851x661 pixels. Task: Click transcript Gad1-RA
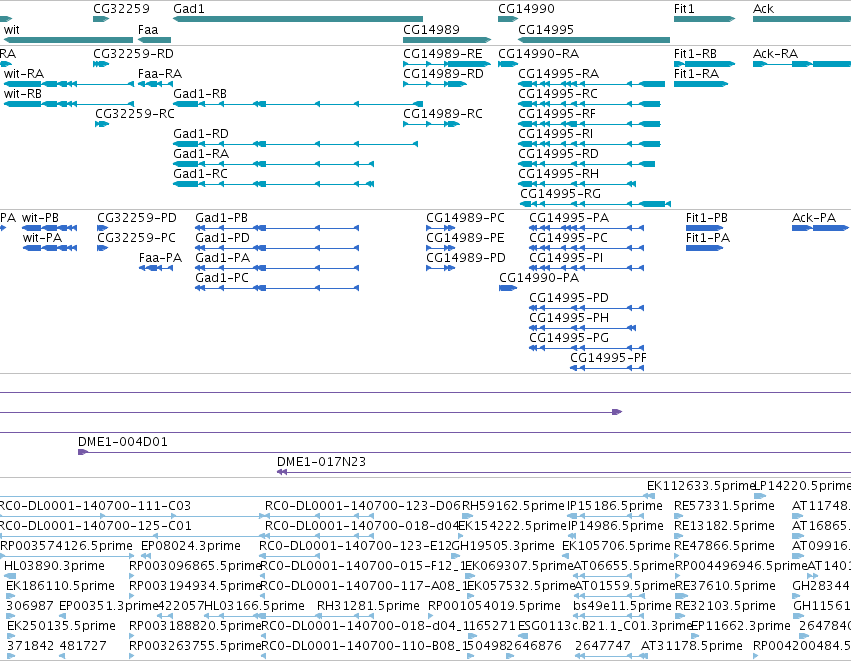point(201,154)
